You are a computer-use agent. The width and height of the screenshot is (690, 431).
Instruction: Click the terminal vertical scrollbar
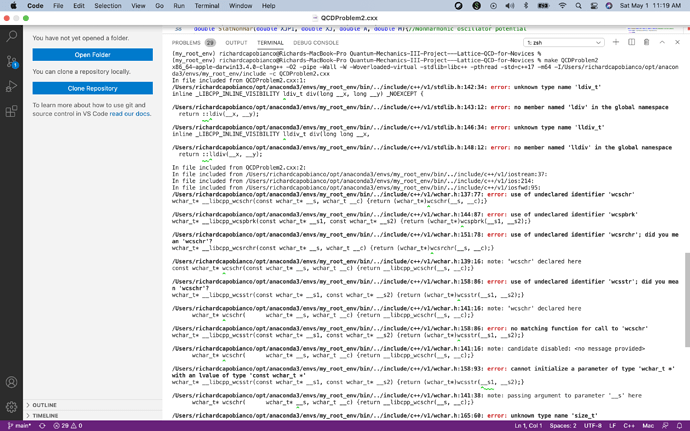coord(687,299)
